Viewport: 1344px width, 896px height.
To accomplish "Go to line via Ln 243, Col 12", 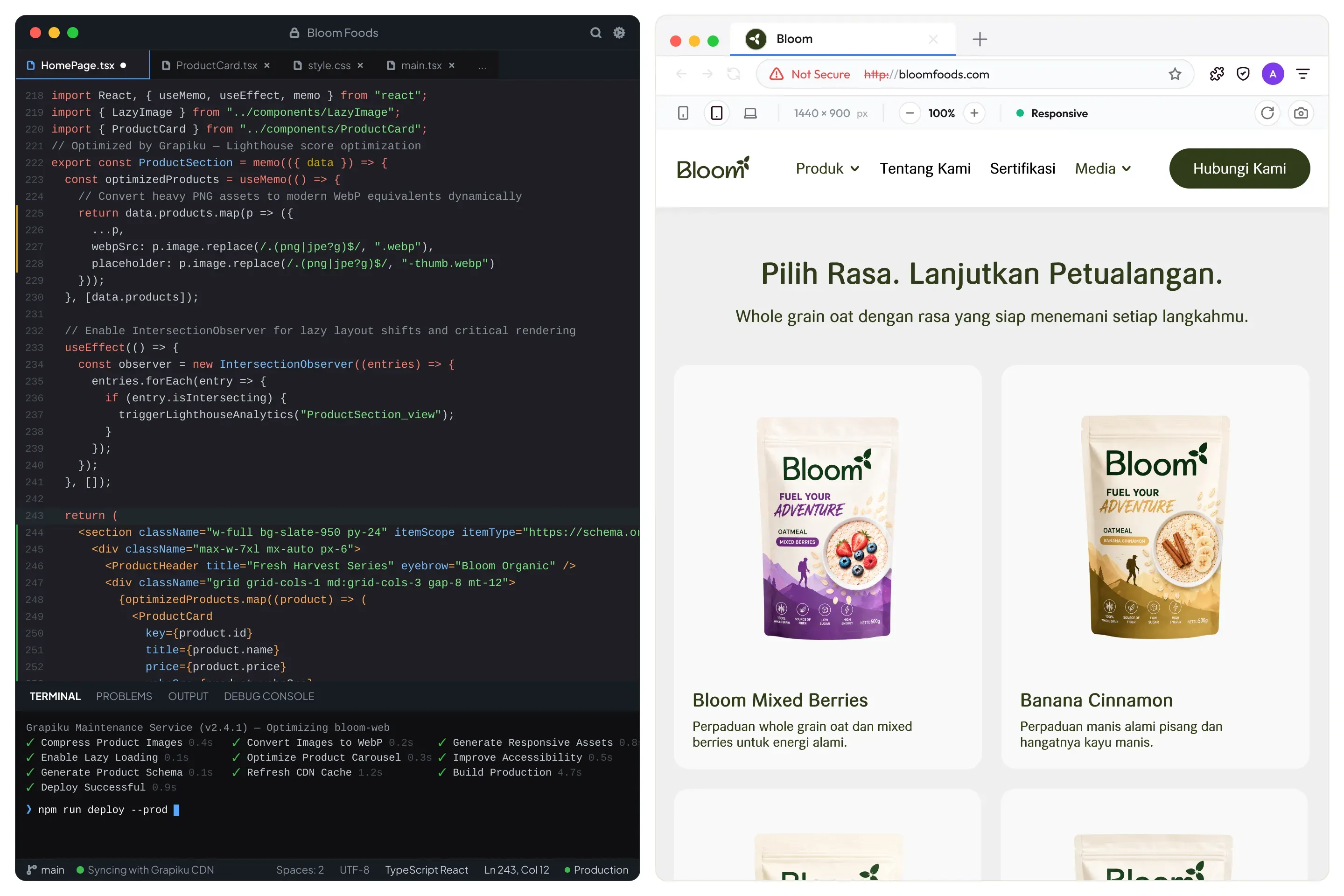I will [x=517, y=870].
